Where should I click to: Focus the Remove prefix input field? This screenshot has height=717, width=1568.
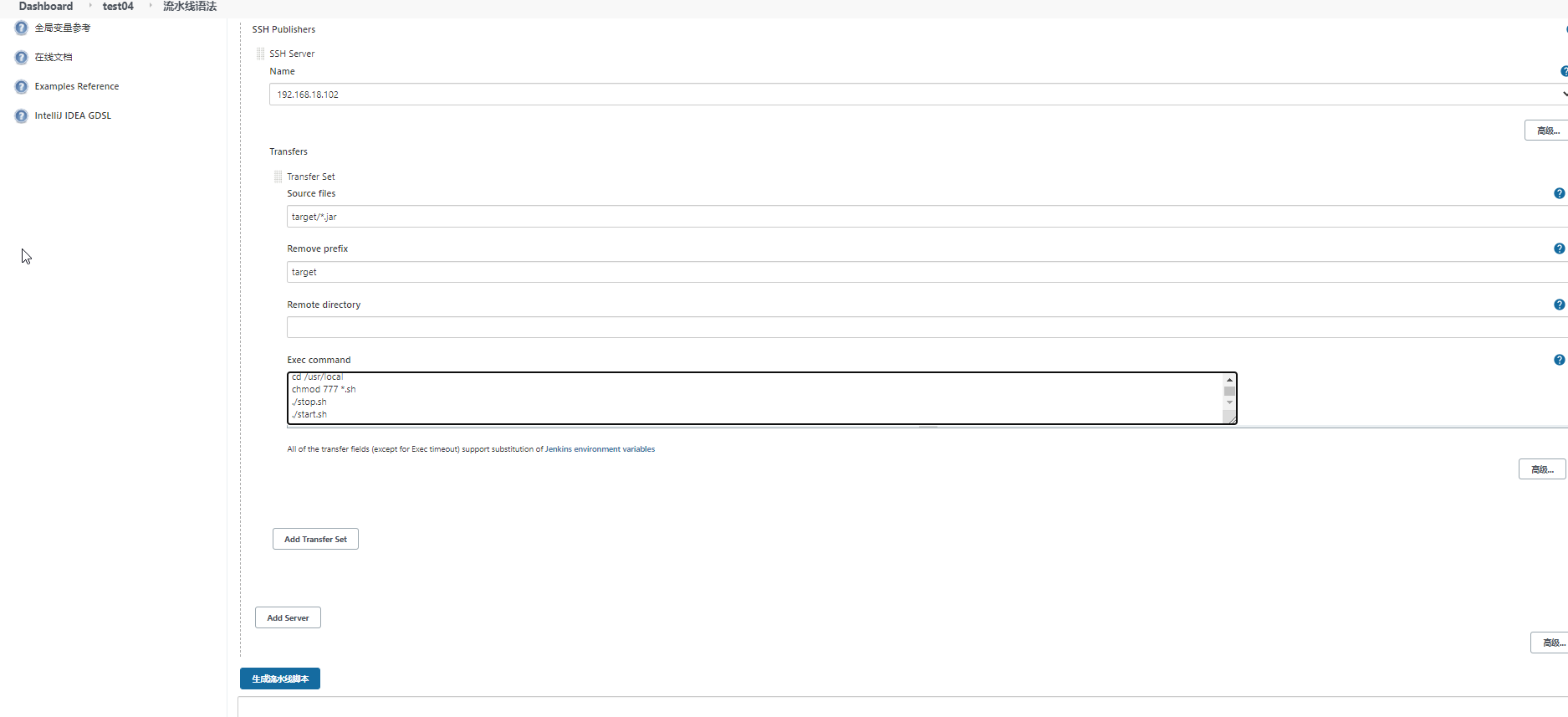click(927, 272)
